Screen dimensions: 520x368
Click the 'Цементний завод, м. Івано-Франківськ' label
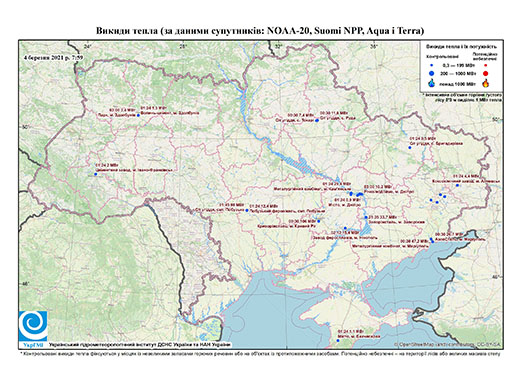pos(135,170)
